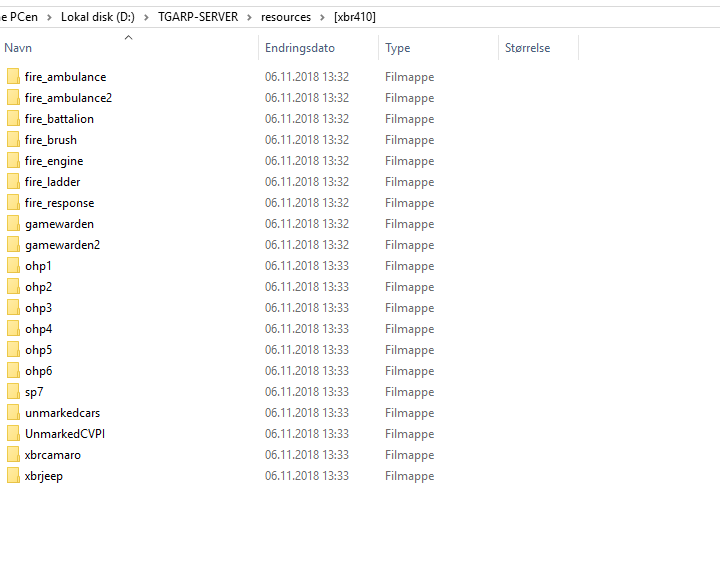
Task: Click the ohp3 folder icon
Action: point(13,308)
